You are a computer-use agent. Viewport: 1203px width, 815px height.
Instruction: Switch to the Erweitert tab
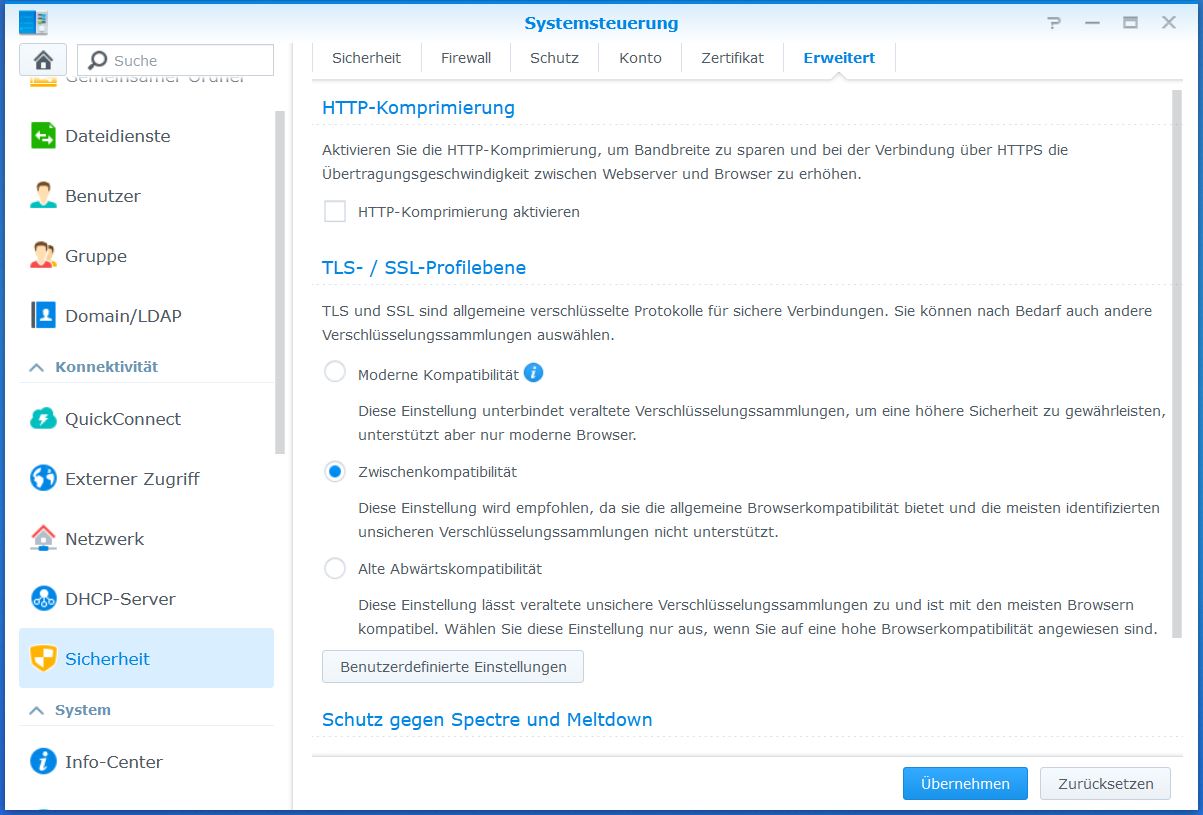pos(839,58)
